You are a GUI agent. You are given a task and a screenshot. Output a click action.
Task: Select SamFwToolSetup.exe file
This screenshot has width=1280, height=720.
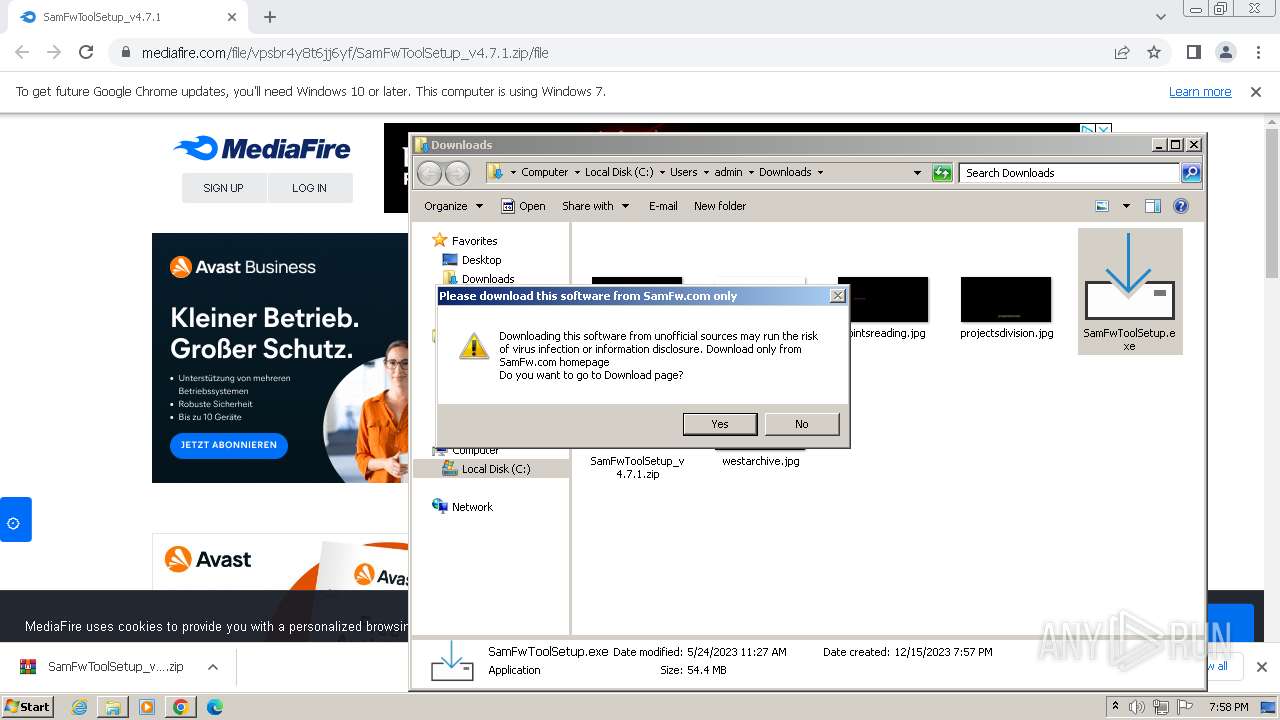coord(1130,291)
